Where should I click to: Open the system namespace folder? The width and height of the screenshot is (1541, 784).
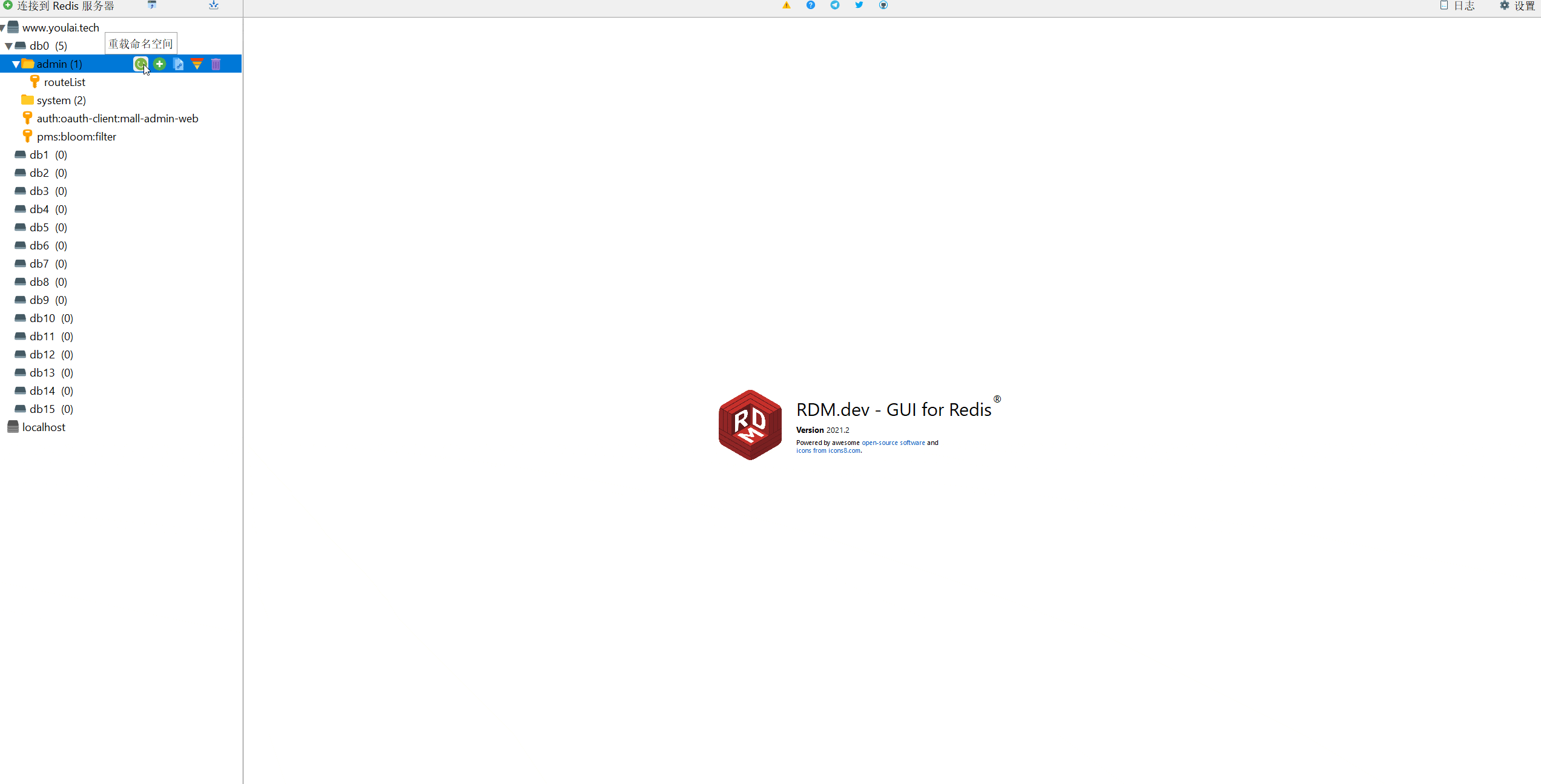pyautogui.click(x=61, y=100)
